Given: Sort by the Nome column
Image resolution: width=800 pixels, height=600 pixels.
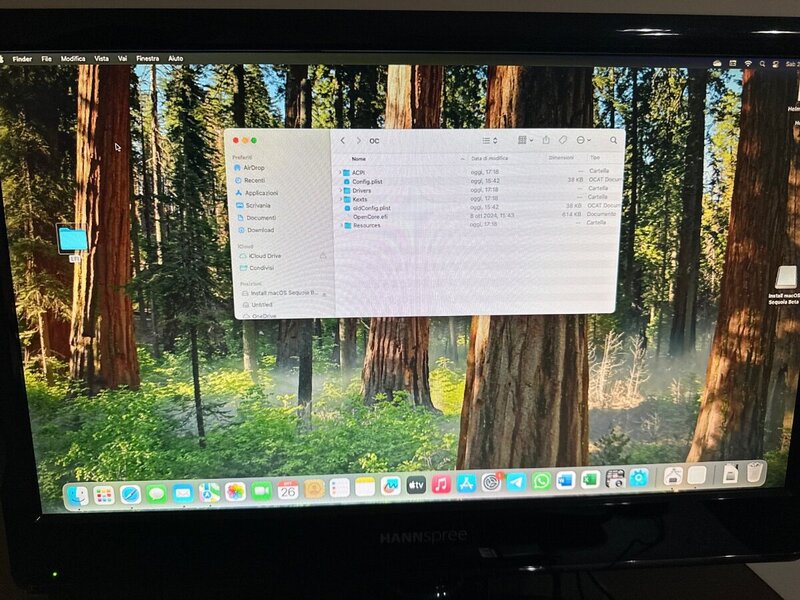Looking at the screenshot, I should [x=359, y=159].
